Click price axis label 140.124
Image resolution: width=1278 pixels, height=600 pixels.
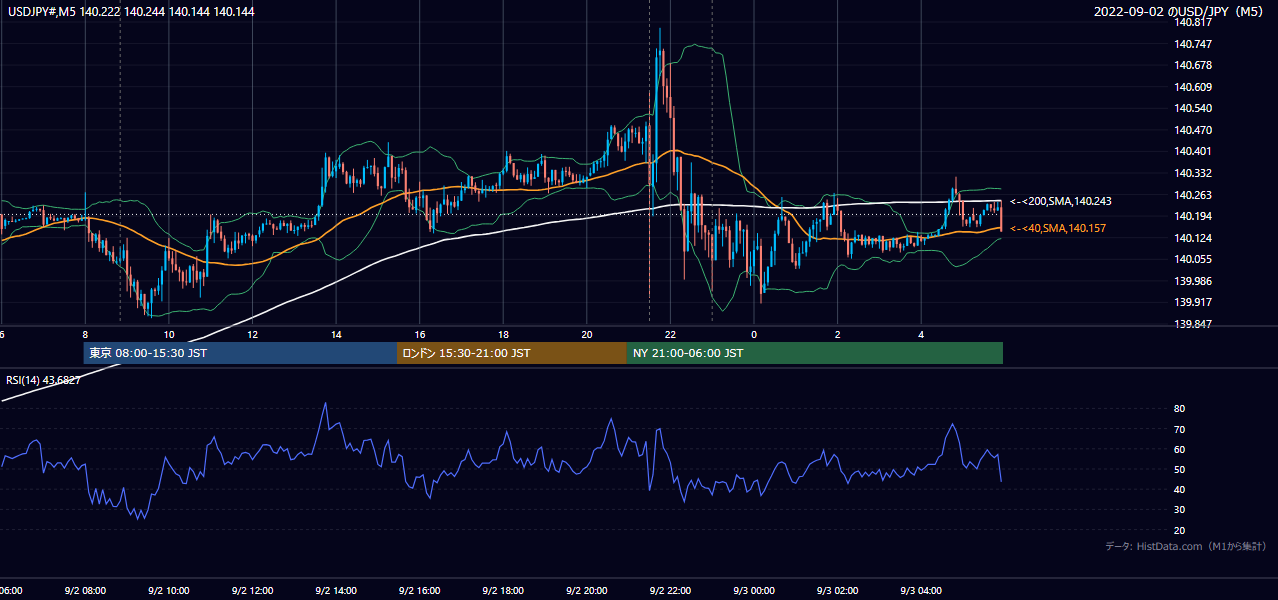pyautogui.click(x=1194, y=238)
